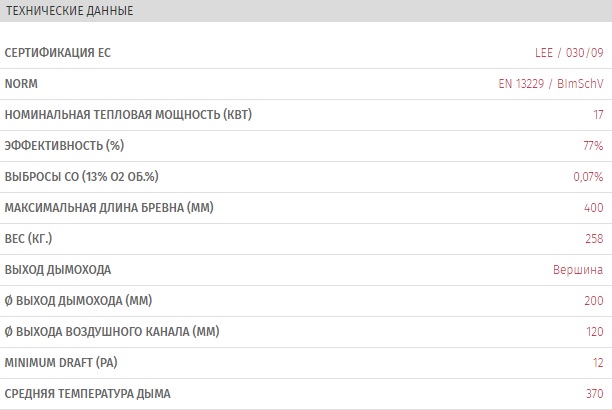
Task: Click the 0,07% CO emissions value
Action: click(x=588, y=177)
